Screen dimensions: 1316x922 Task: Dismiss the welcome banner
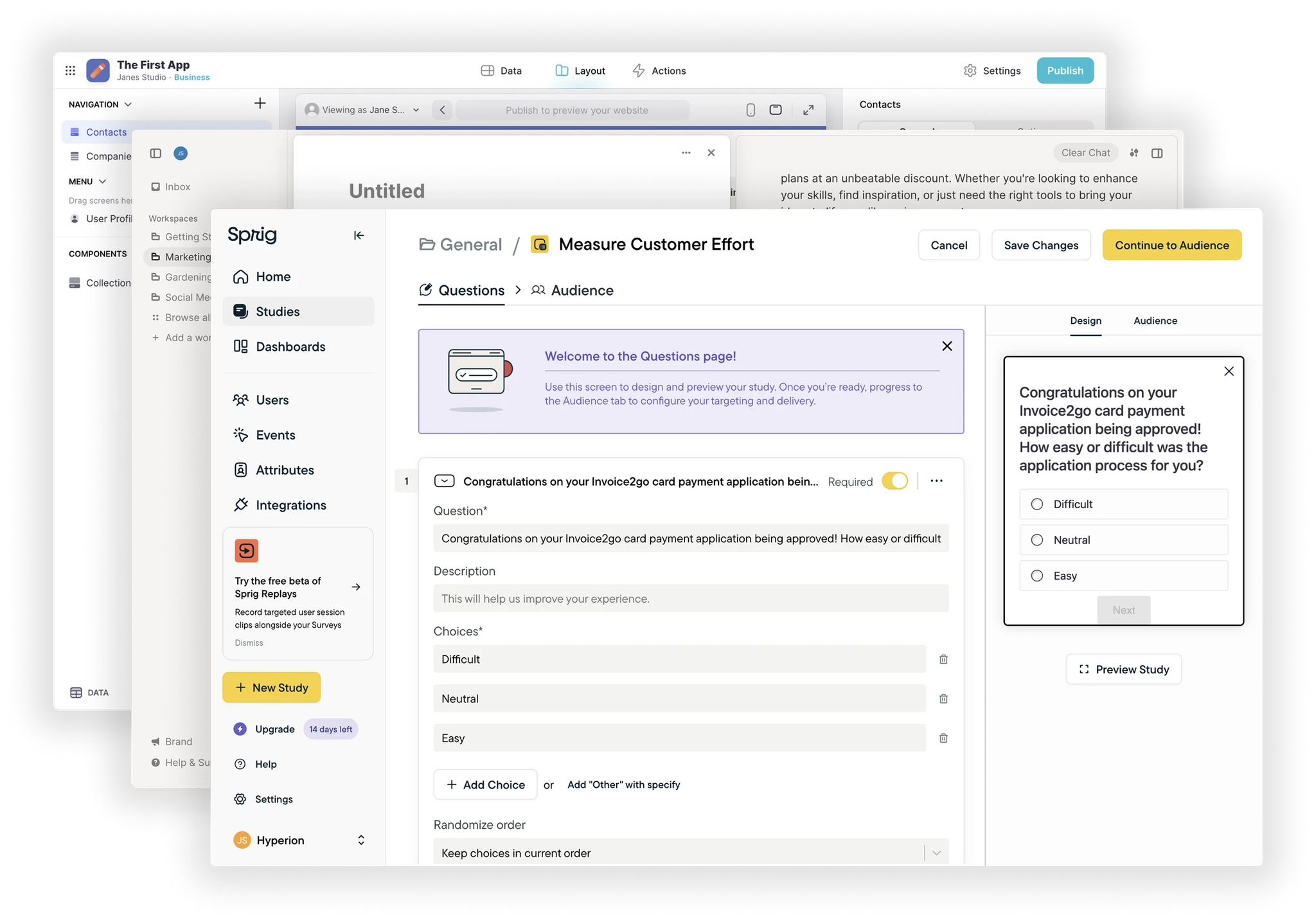pos(947,346)
